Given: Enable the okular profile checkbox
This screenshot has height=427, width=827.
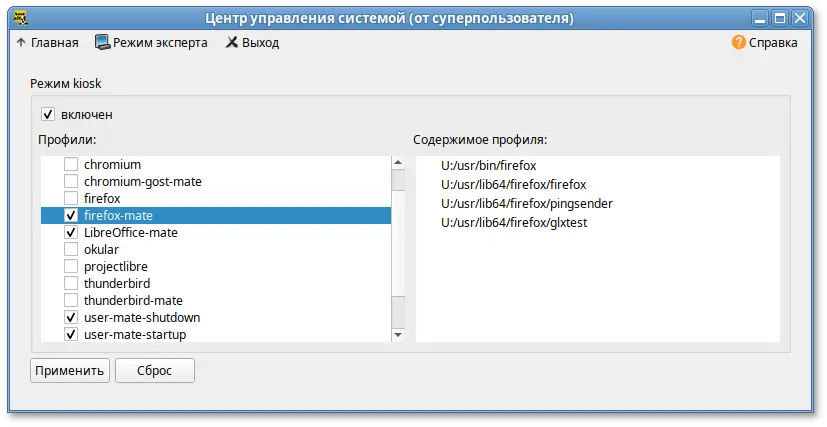Looking at the screenshot, I should pos(71,249).
